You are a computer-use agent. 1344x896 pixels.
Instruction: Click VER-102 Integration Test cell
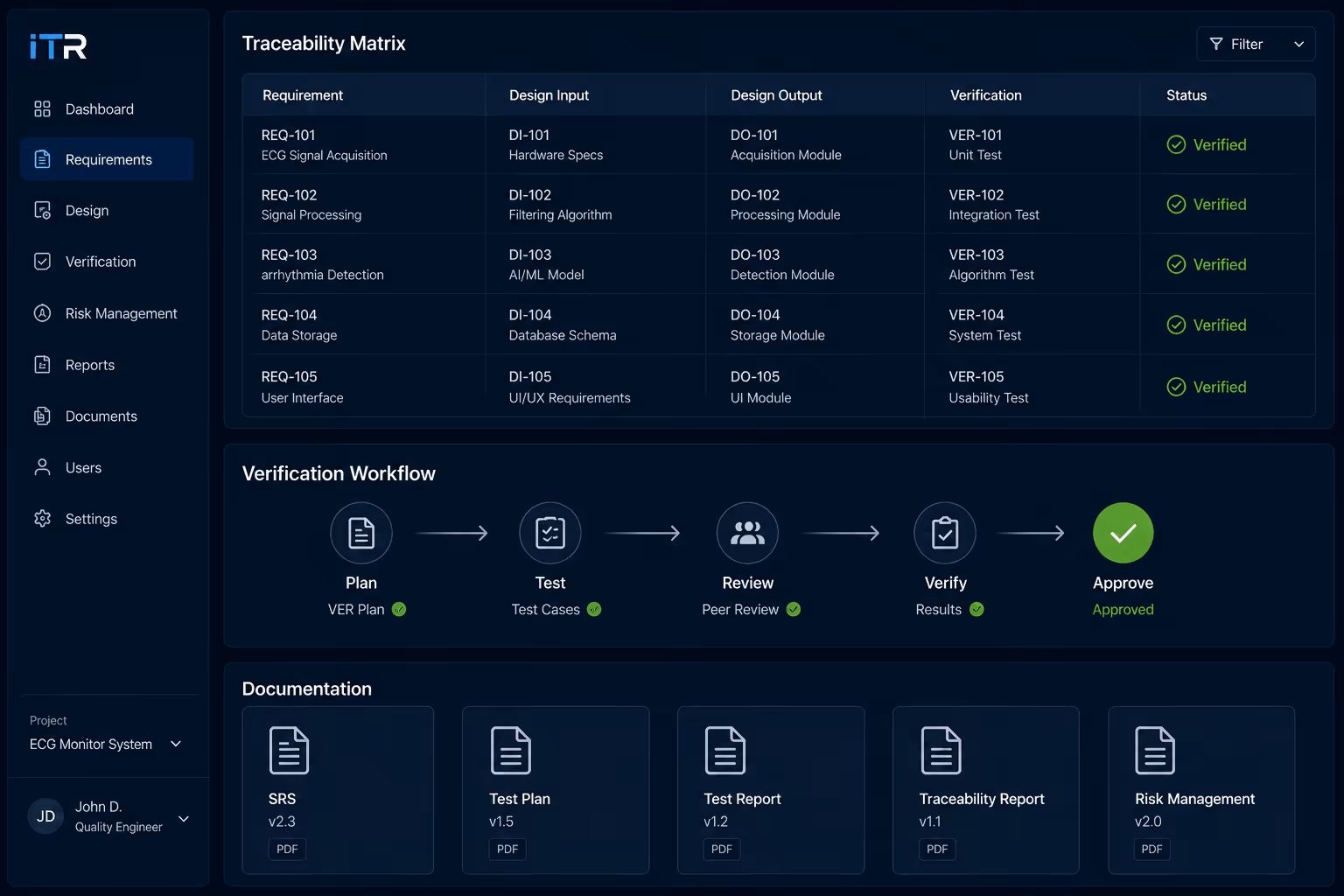tap(1032, 204)
